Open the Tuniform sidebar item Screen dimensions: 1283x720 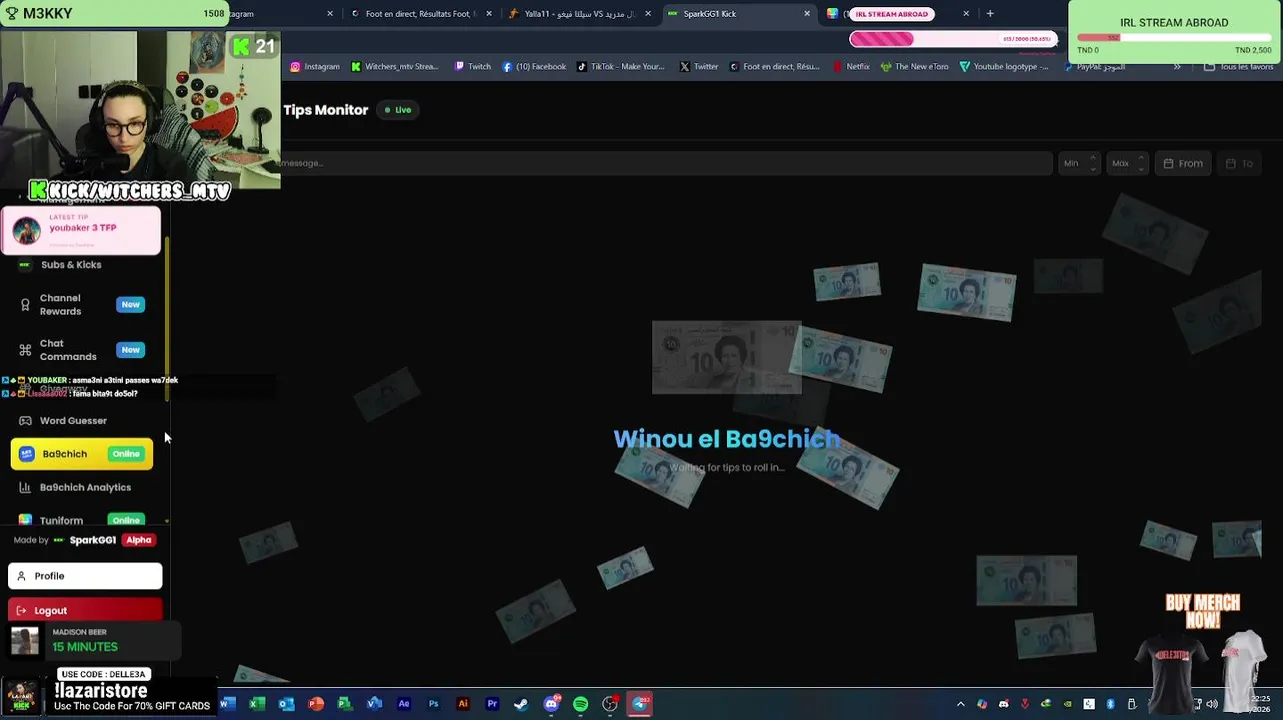point(82,520)
